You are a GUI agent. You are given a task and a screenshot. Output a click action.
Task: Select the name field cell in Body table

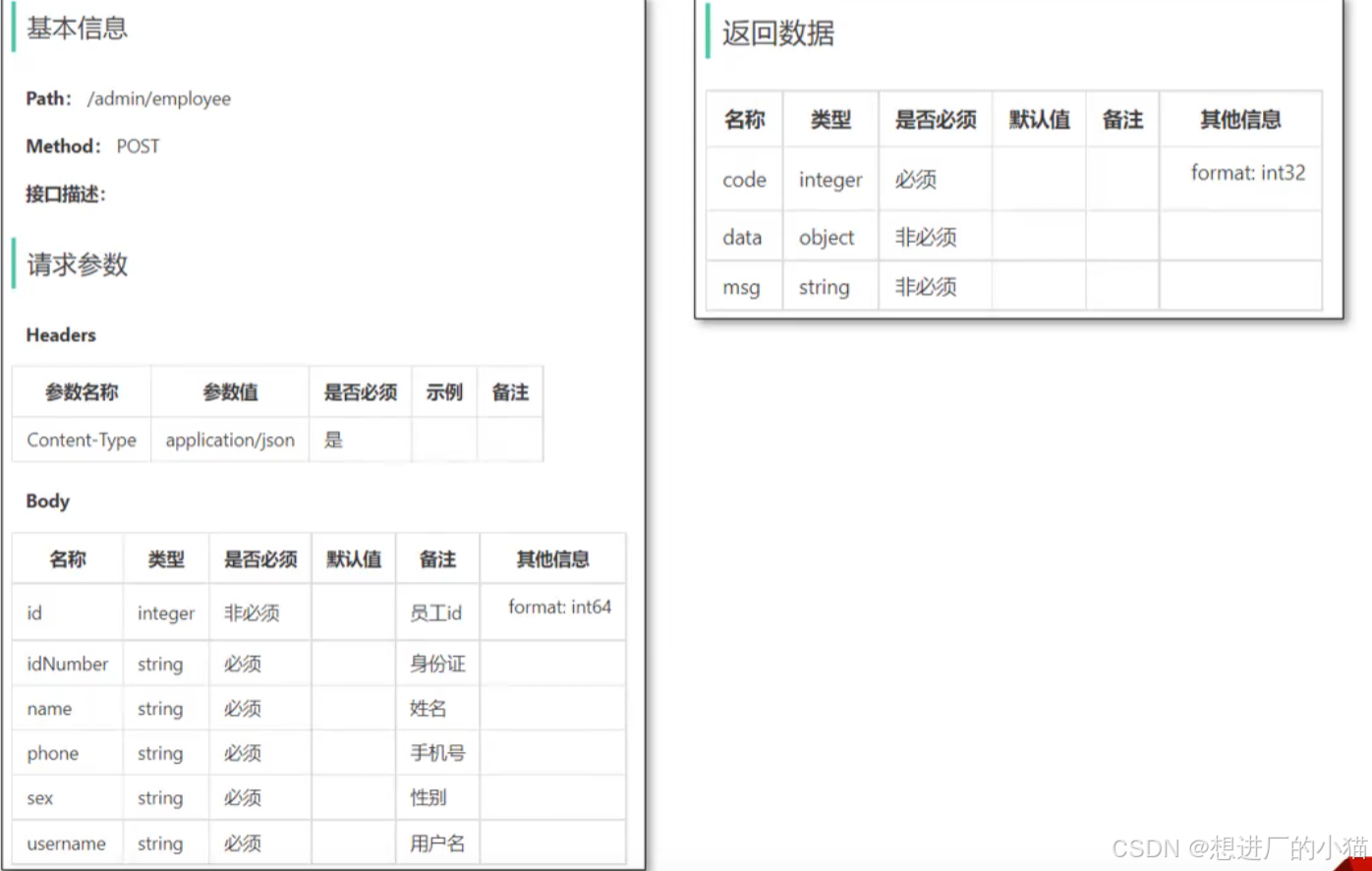68,709
